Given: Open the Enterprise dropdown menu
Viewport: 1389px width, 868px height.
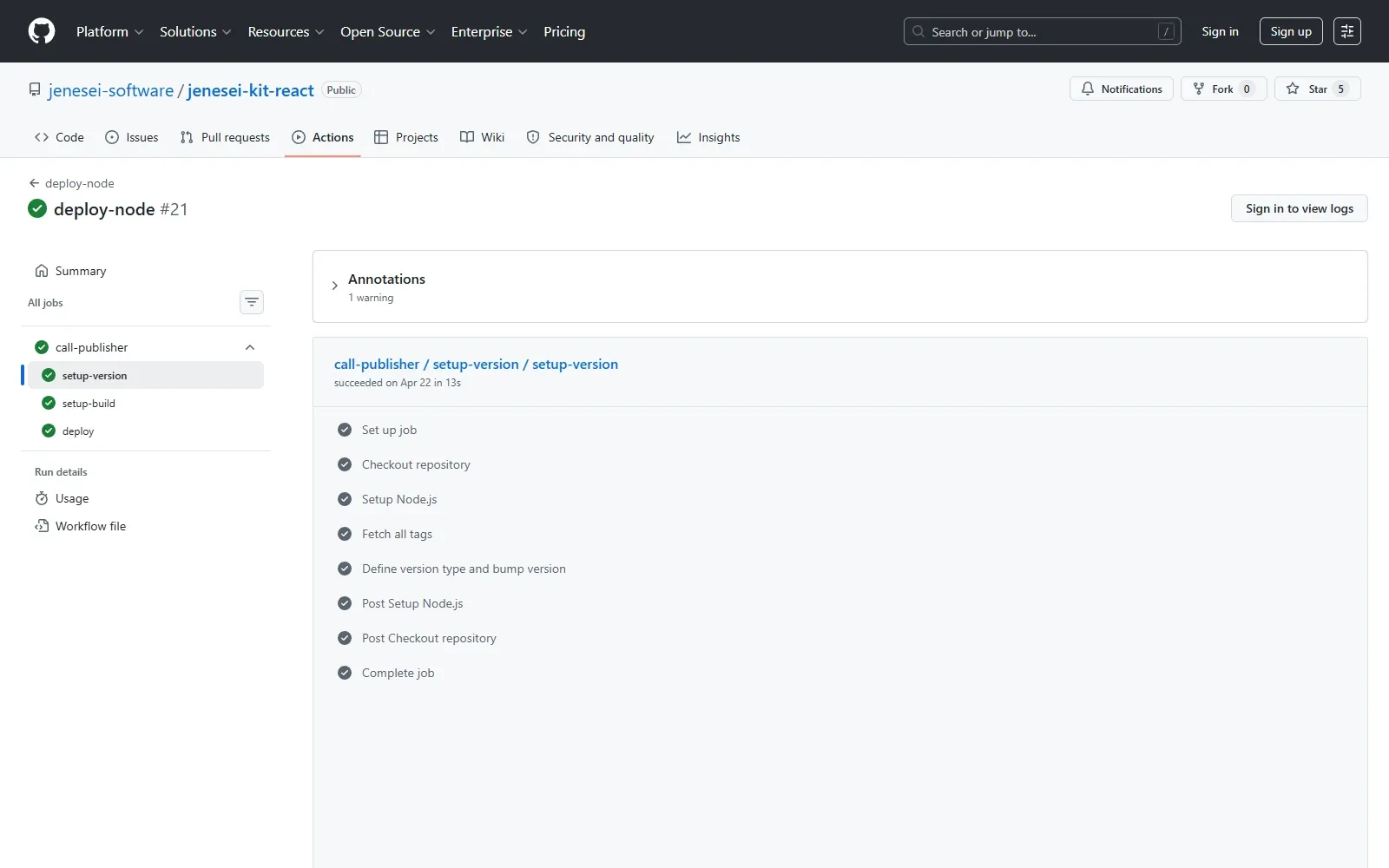Looking at the screenshot, I should tap(489, 31).
